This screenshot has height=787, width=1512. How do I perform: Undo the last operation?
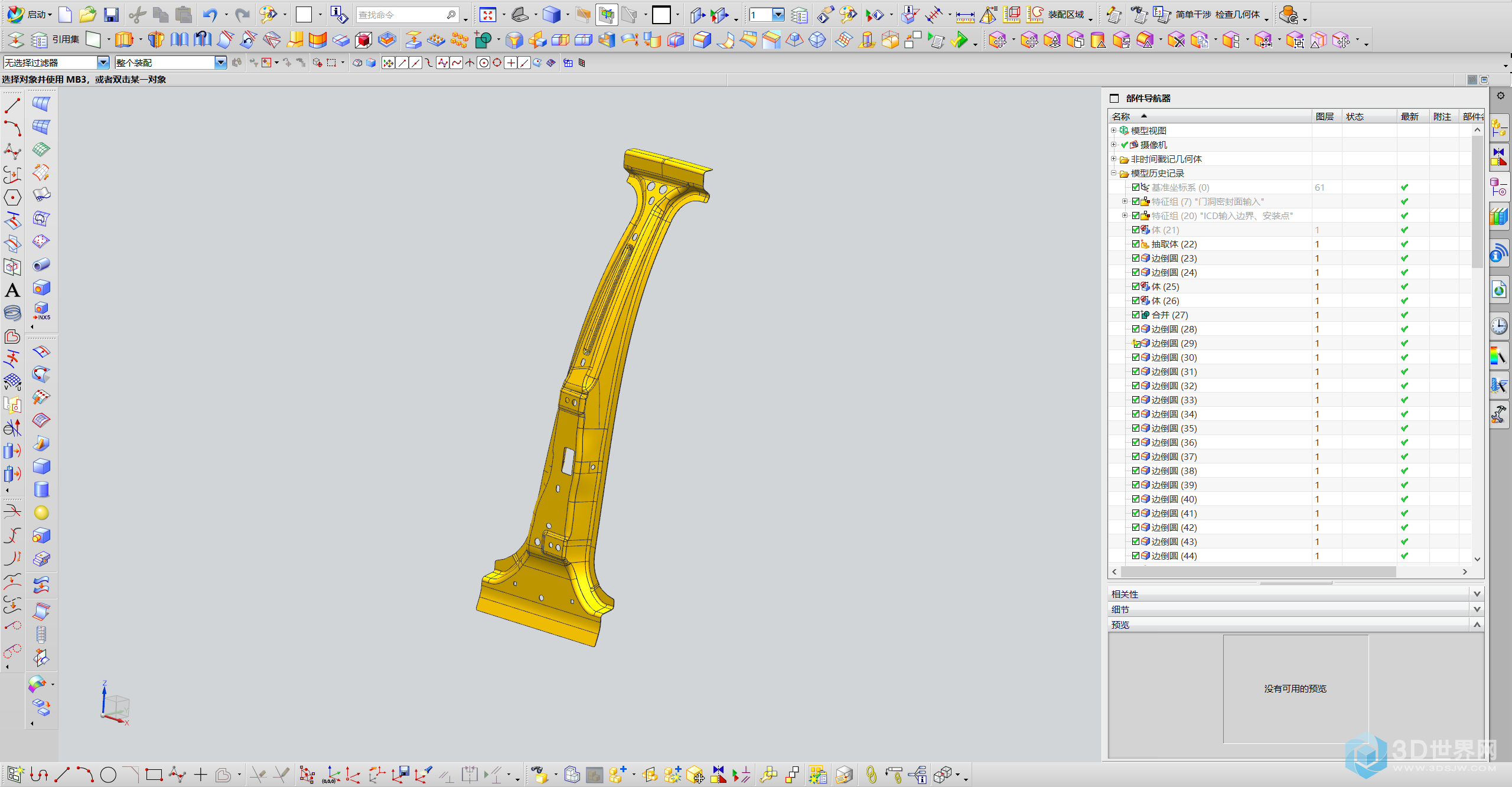[x=210, y=14]
